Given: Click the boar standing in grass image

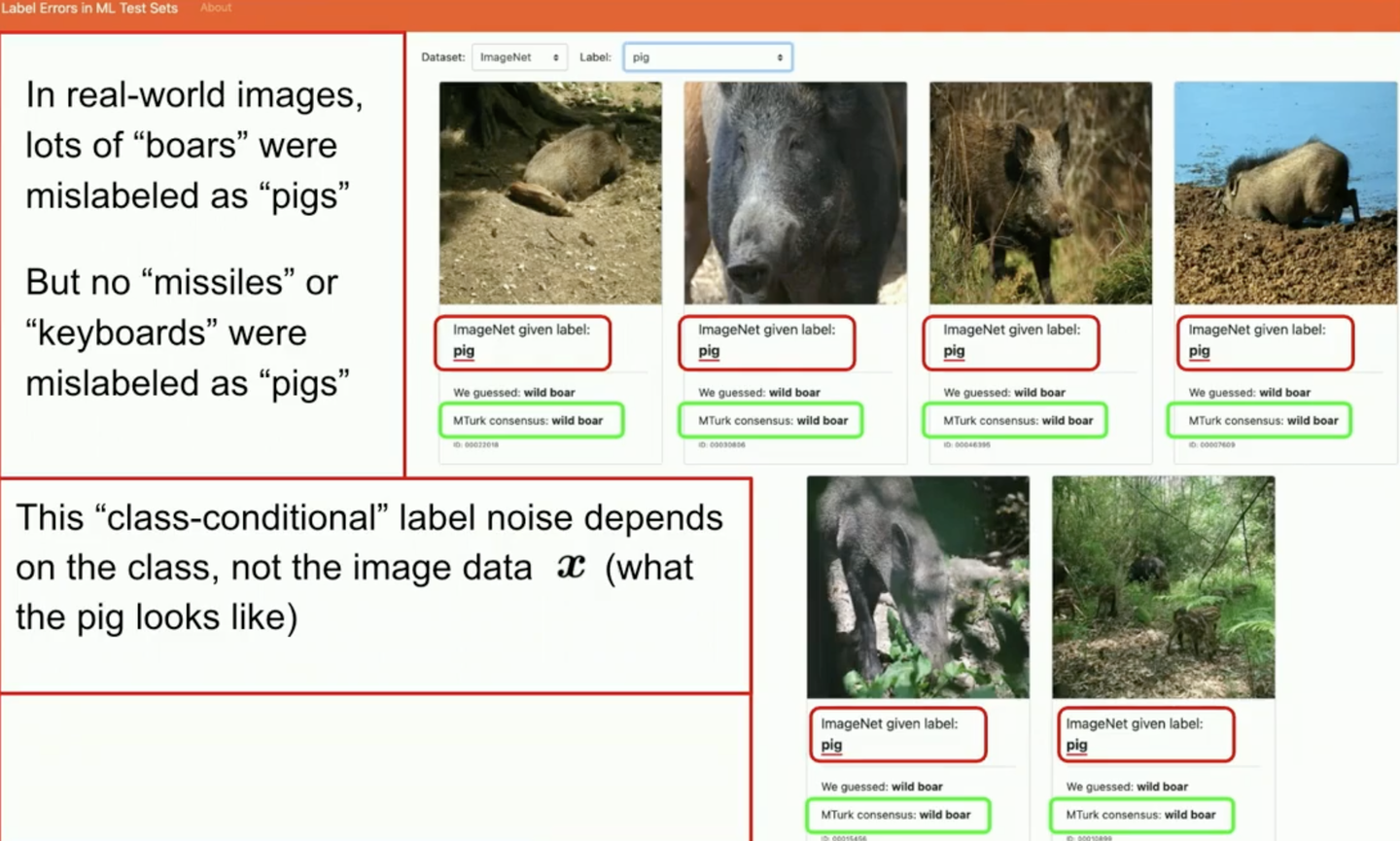Looking at the screenshot, I should (1039, 192).
